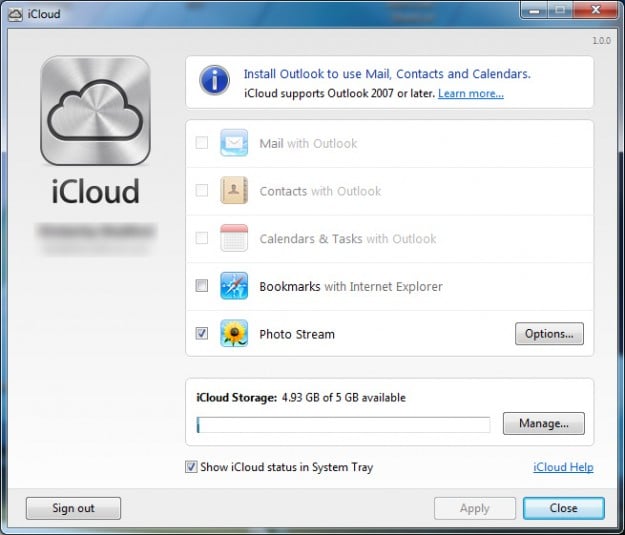Click the Contacts address book icon
Screen dimensions: 625x535
pos(233,191)
